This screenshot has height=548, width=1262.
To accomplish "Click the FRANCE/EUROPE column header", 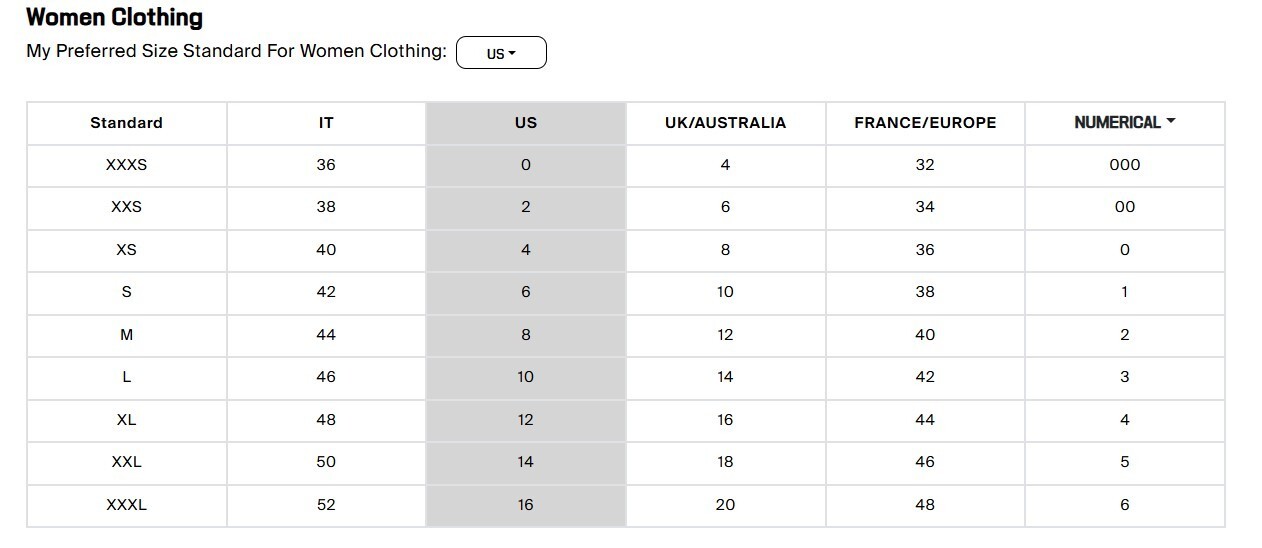I will point(925,123).
